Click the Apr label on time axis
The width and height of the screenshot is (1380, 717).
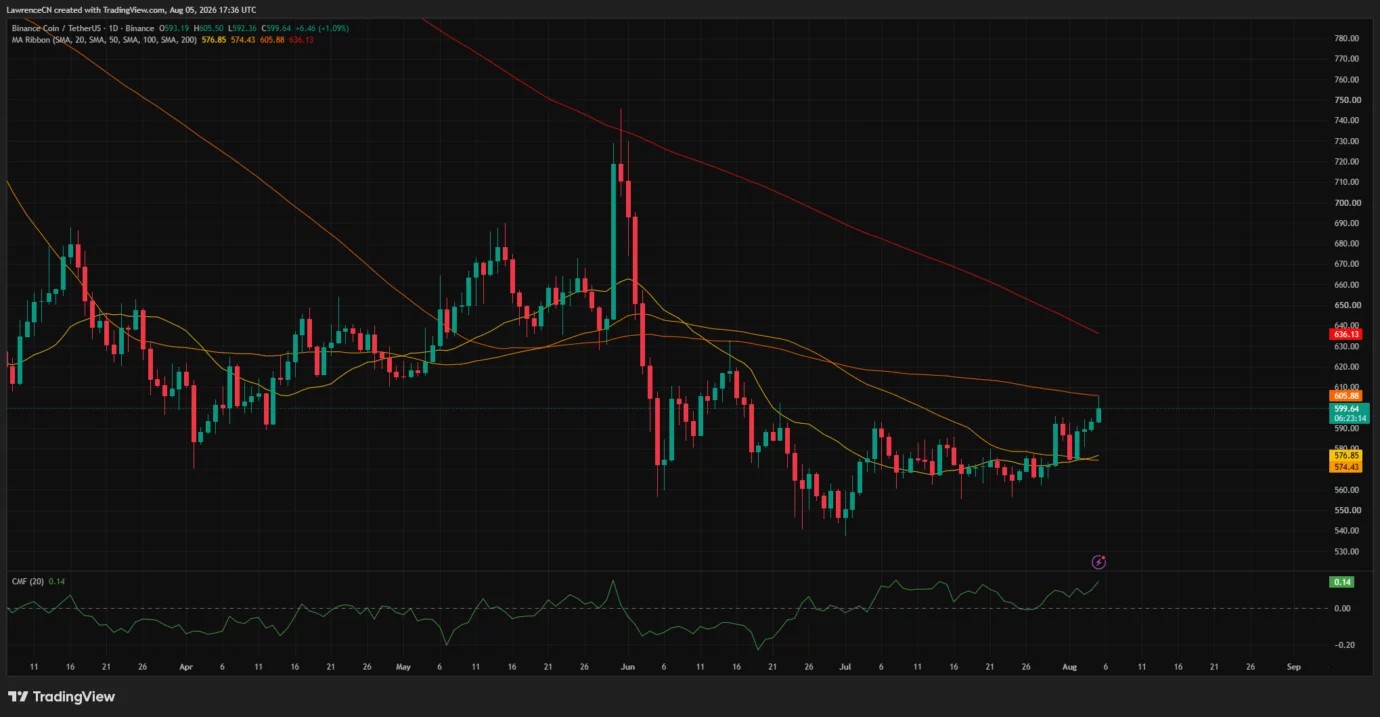point(185,666)
